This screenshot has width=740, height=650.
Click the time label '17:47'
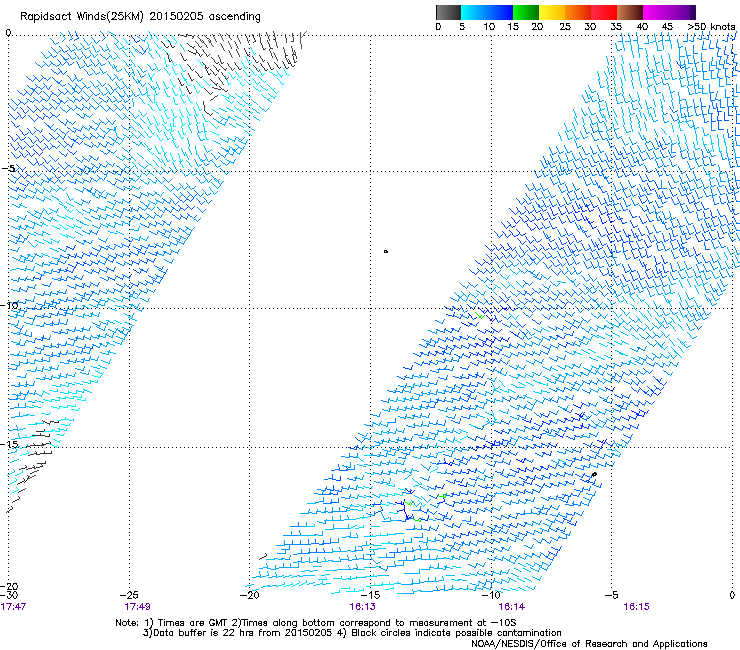[x=13, y=607]
